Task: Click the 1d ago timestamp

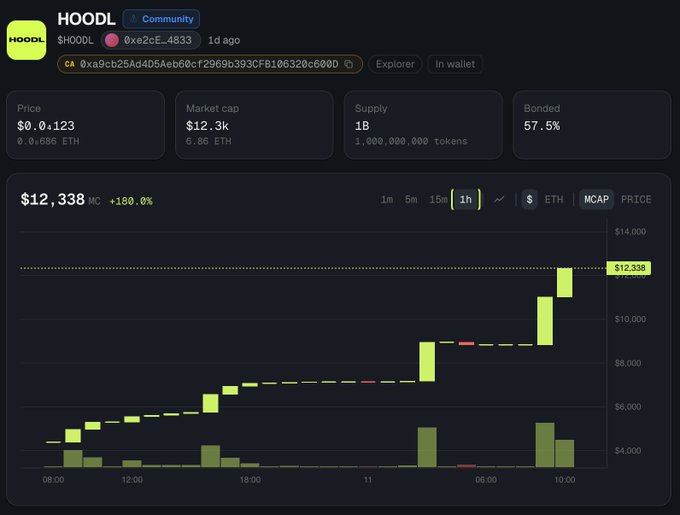Action: pyautogui.click(x=224, y=40)
